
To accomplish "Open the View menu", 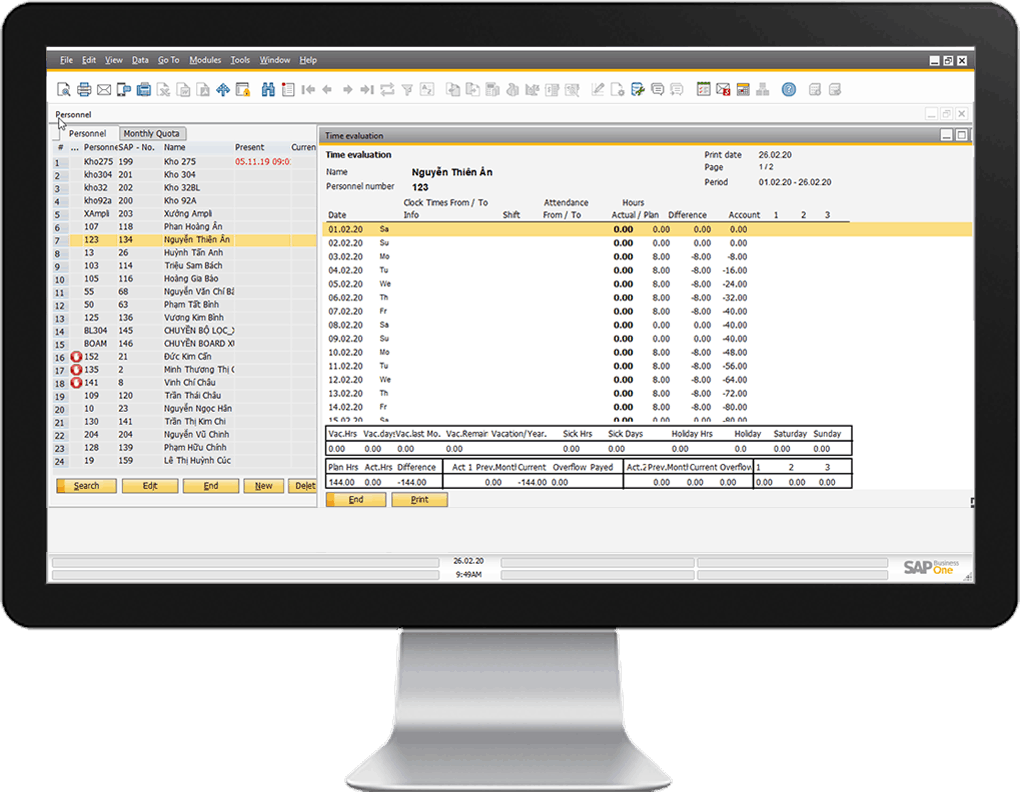I will coord(113,60).
